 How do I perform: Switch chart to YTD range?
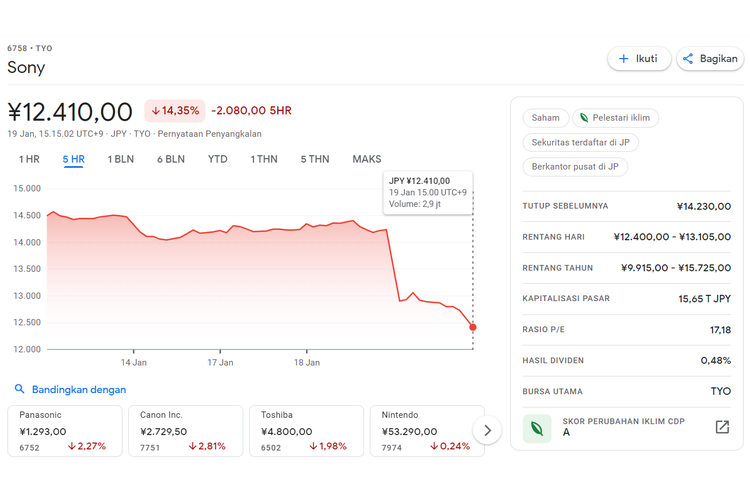(x=217, y=159)
